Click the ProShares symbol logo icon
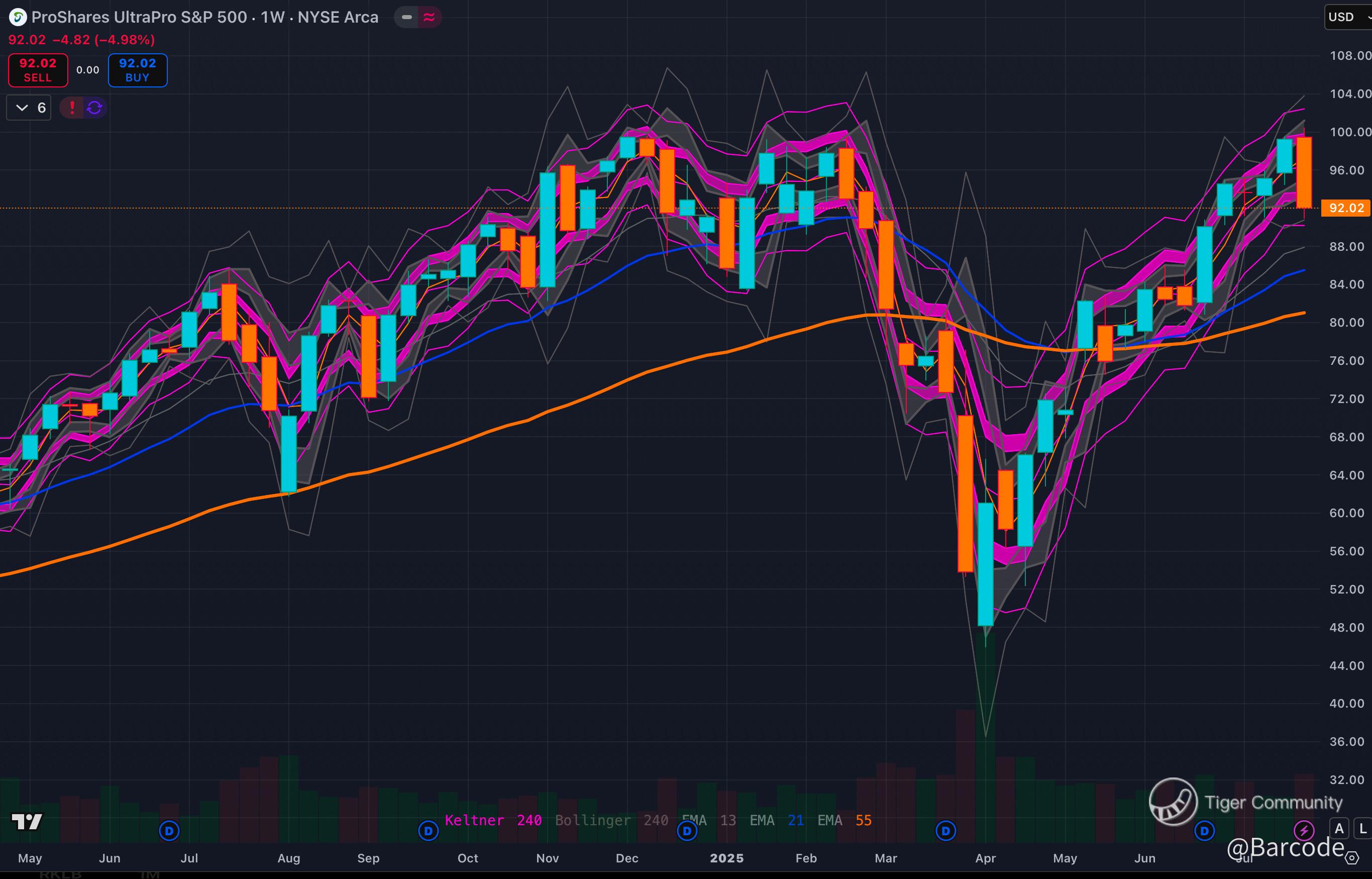The width and height of the screenshot is (1372, 879). (x=18, y=17)
